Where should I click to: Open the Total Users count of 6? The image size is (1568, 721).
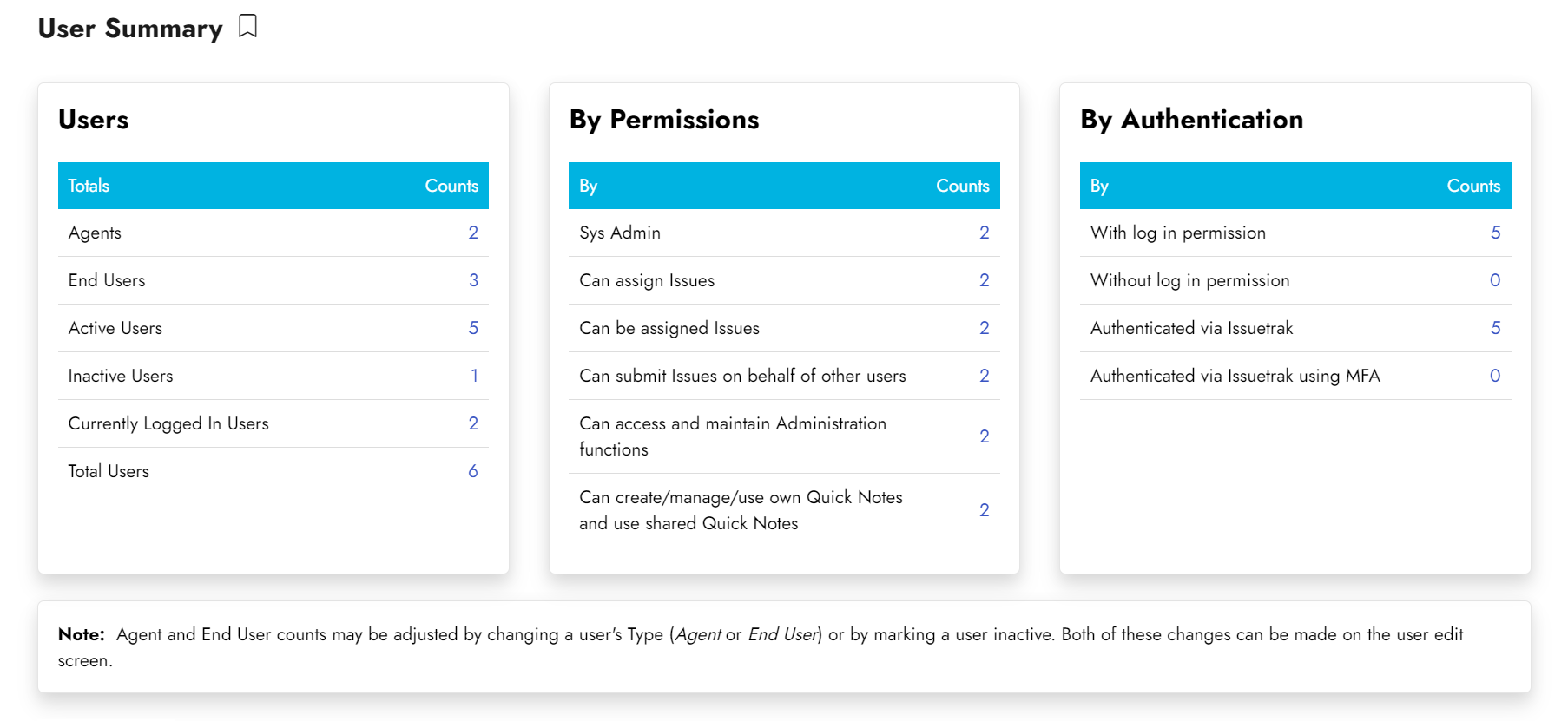(x=473, y=471)
